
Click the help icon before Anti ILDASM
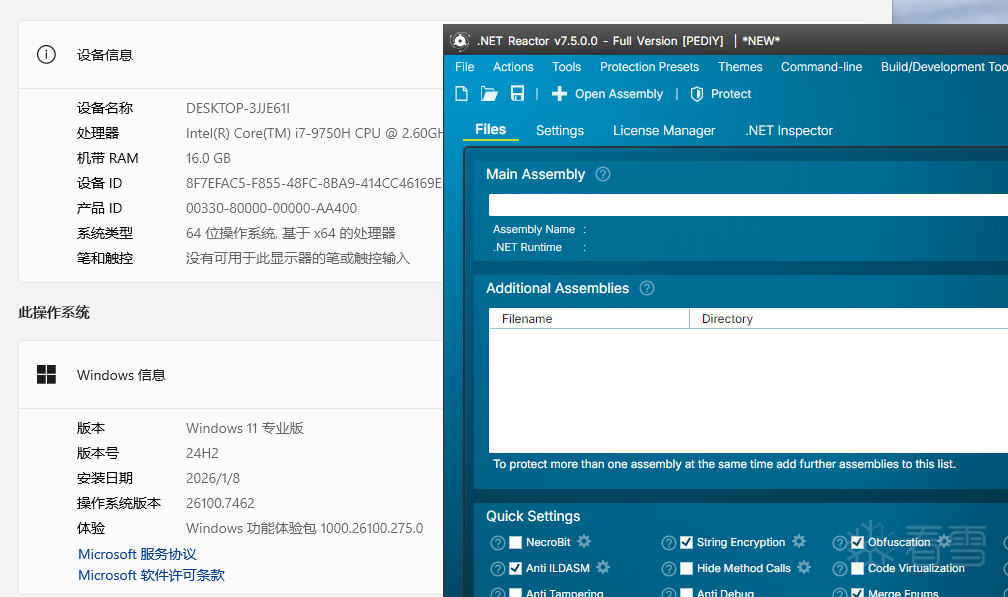pyautogui.click(x=498, y=569)
